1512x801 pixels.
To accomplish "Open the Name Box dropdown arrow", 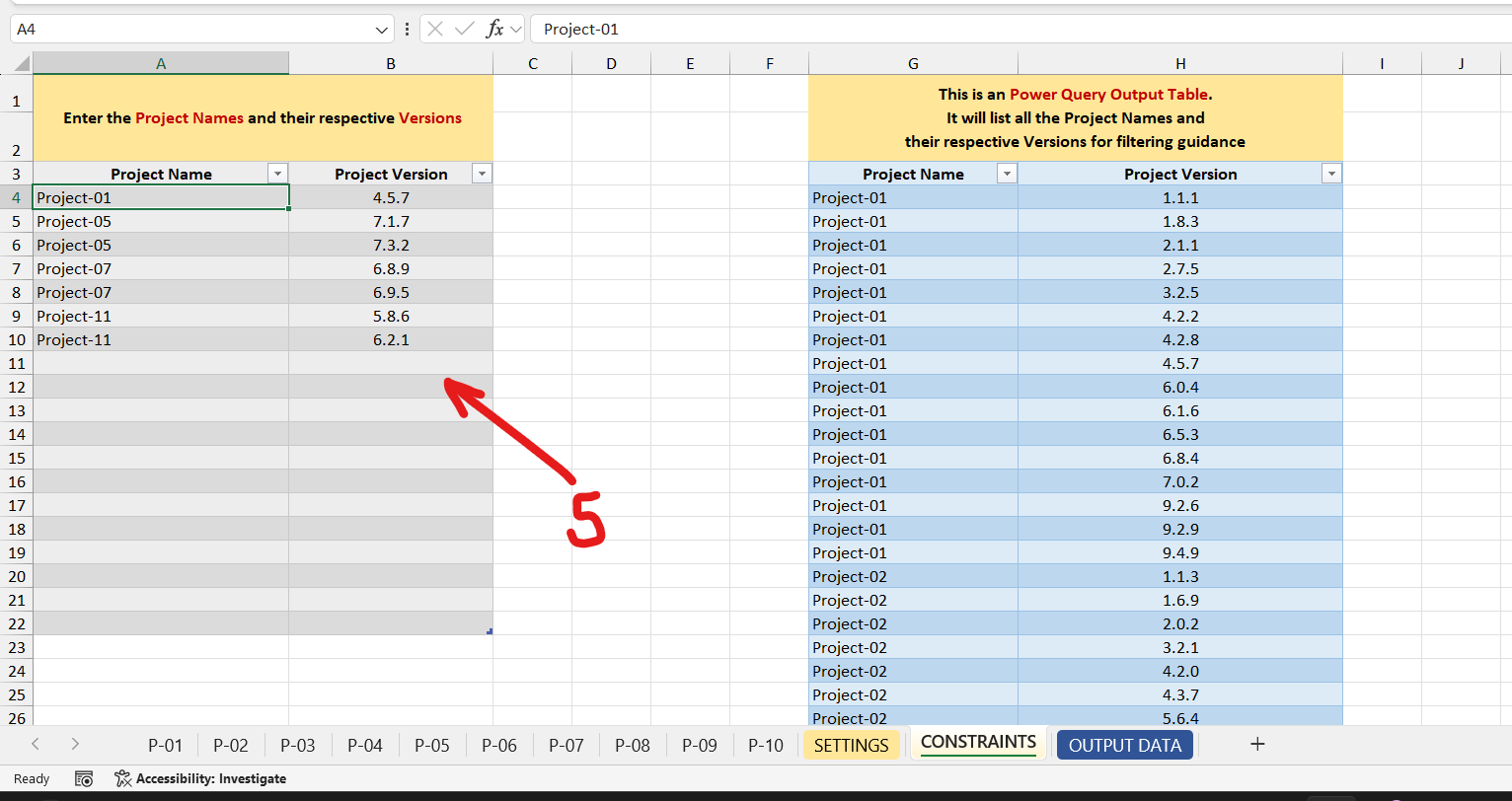I will click(x=383, y=30).
